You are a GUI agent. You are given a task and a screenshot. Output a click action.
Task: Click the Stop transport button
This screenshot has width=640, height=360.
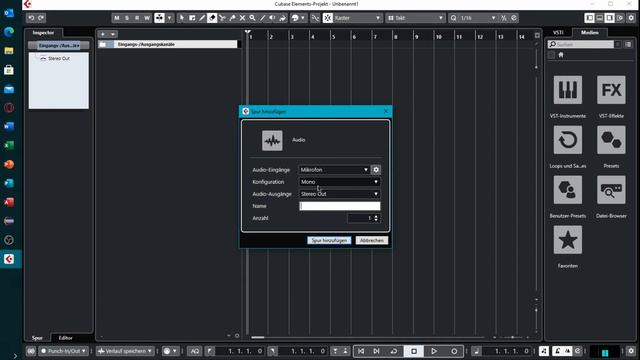coord(414,351)
